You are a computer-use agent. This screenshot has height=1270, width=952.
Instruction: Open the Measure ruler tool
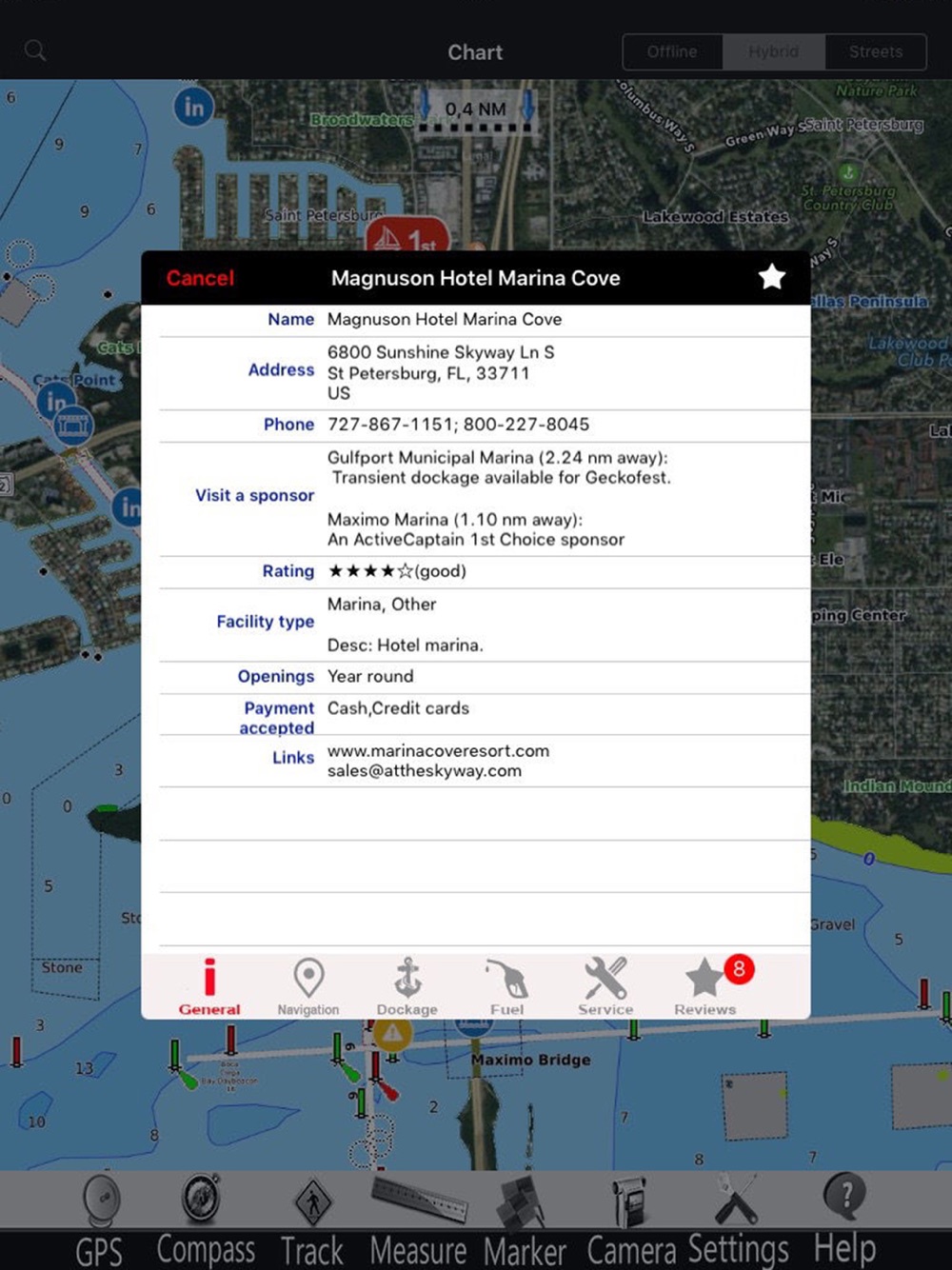coord(418,1222)
